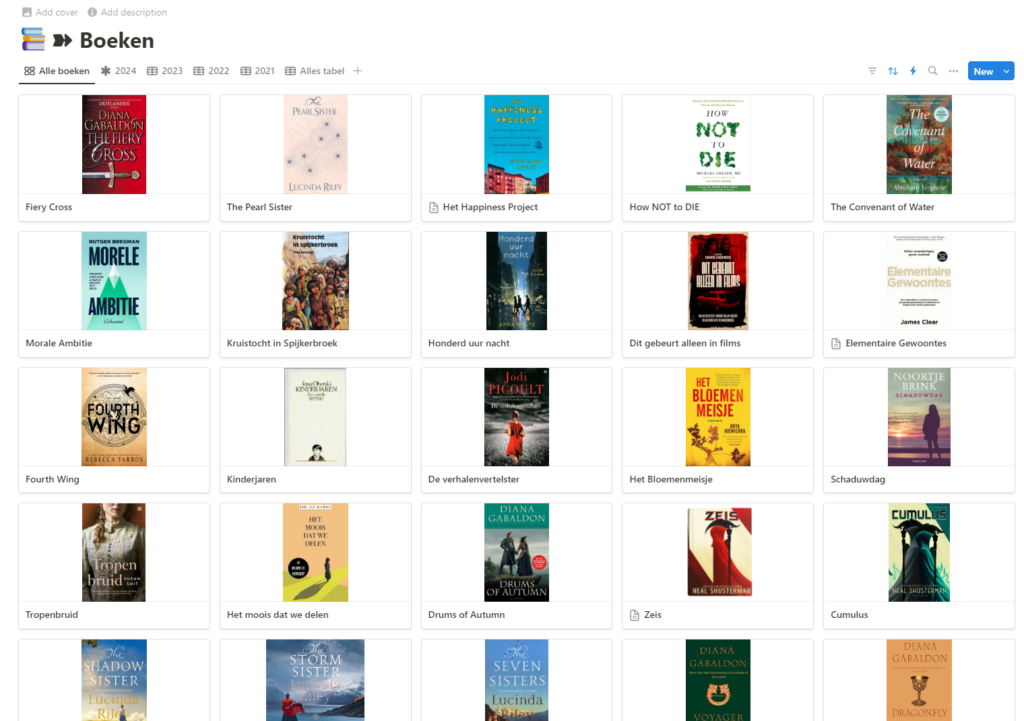1024x721 pixels.
Task: Click page icon beside Elementaire Gewoontes
Action: 835,344
